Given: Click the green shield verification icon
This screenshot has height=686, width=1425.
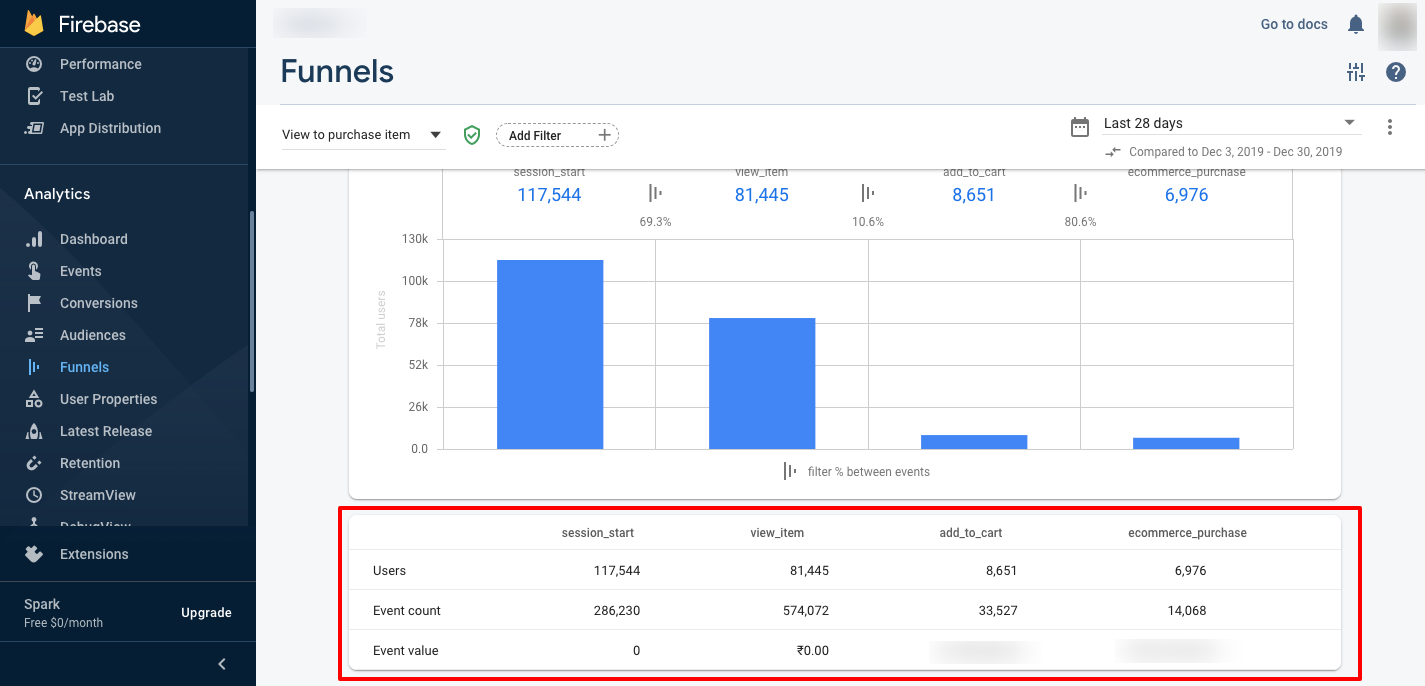Looking at the screenshot, I should [x=472, y=135].
